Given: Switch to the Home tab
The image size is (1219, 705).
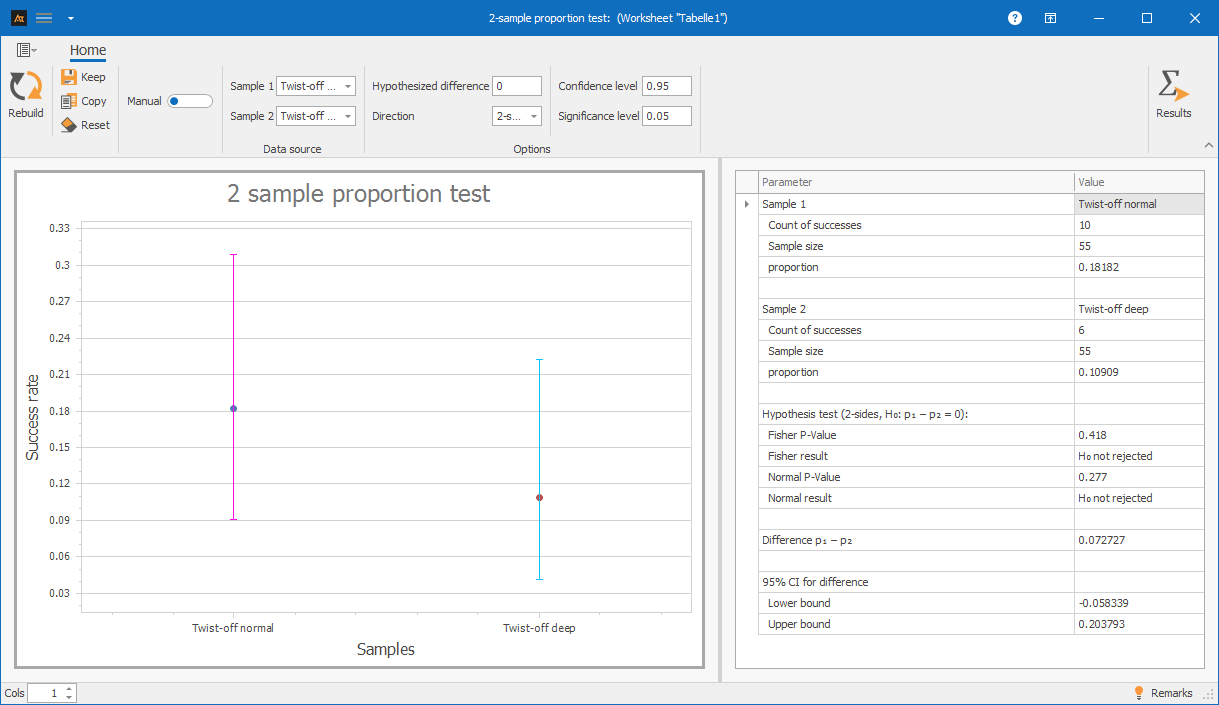Looking at the screenshot, I should [88, 51].
